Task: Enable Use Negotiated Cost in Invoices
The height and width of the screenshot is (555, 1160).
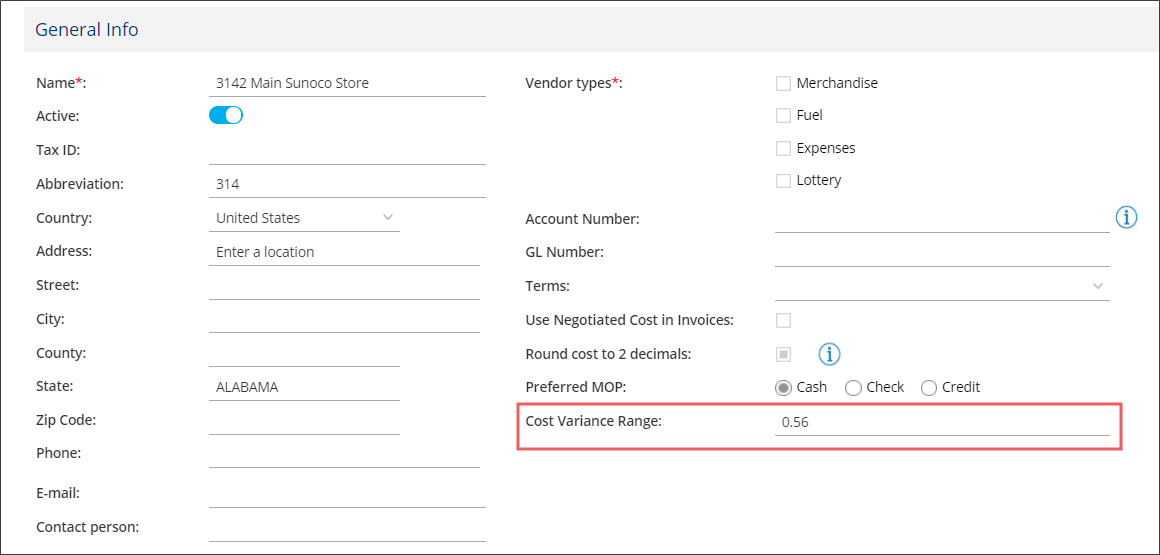Action: pyautogui.click(x=783, y=320)
